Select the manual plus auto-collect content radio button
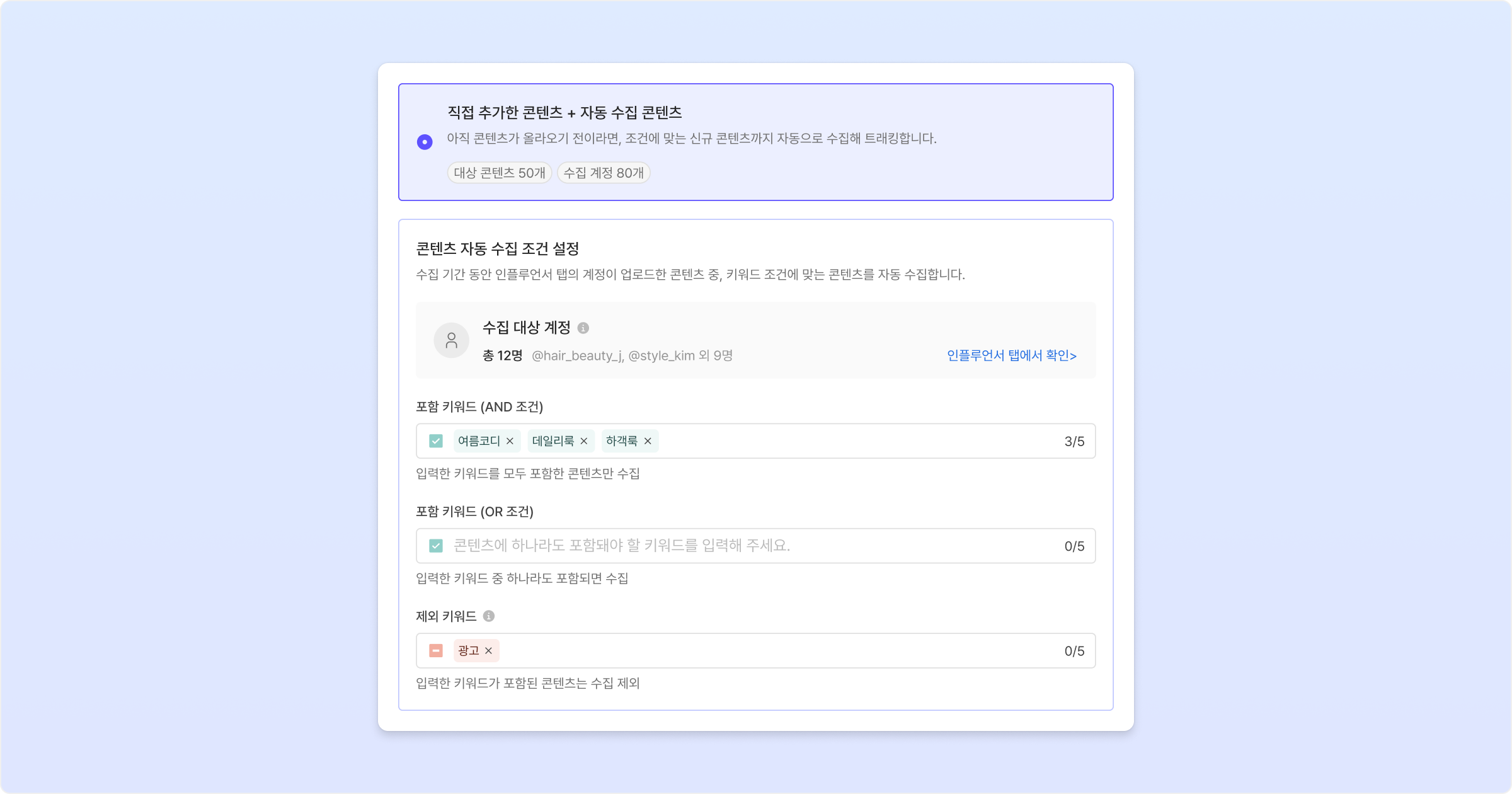 425,142
